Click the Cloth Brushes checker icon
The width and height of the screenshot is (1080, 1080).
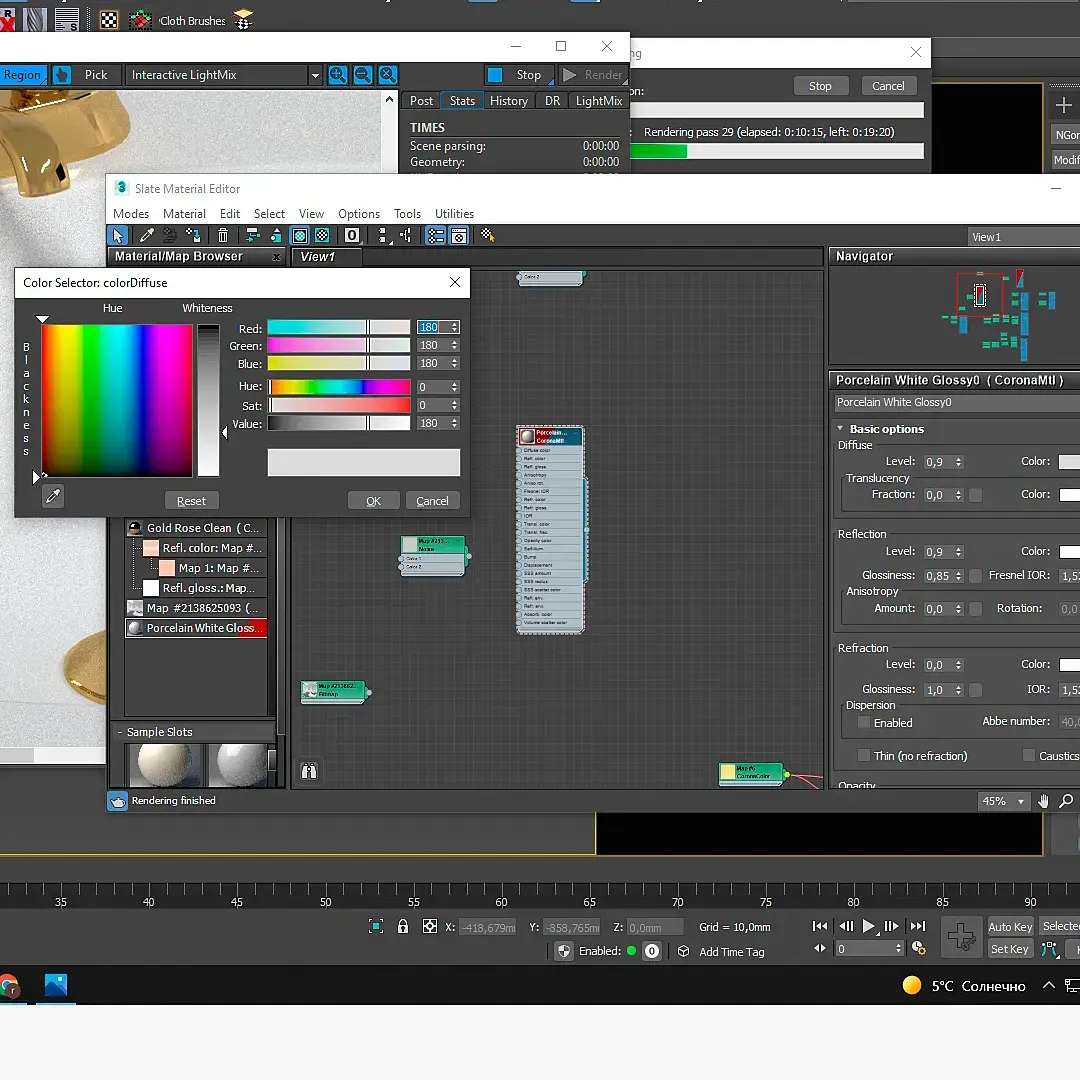(x=109, y=20)
